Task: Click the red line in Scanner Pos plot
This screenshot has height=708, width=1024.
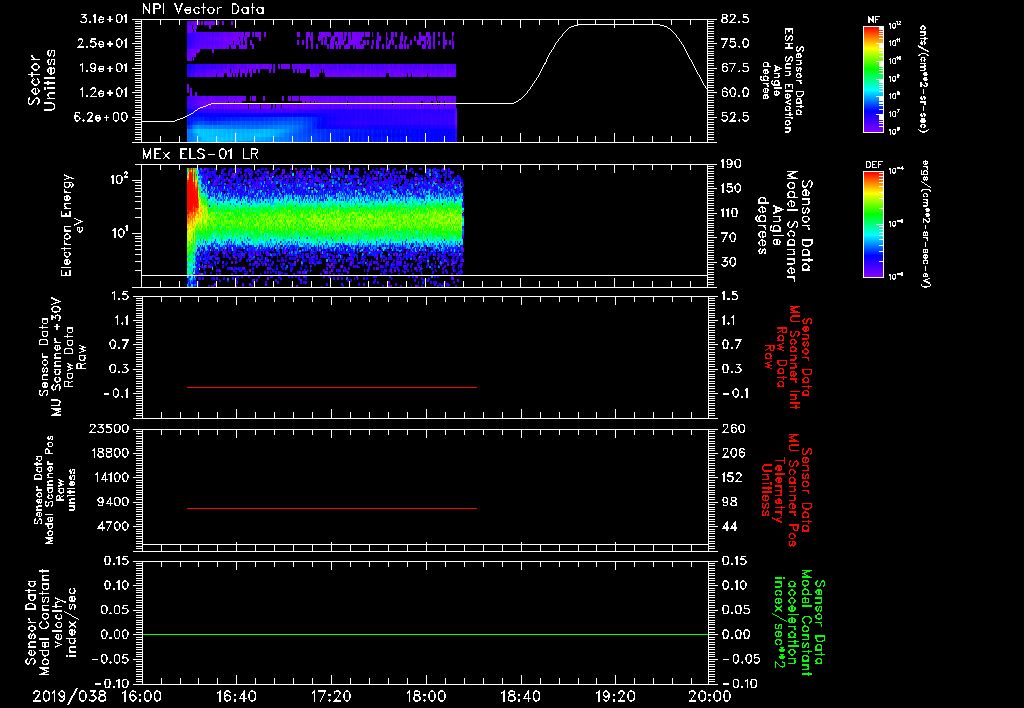Action: pyautogui.click(x=332, y=508)
